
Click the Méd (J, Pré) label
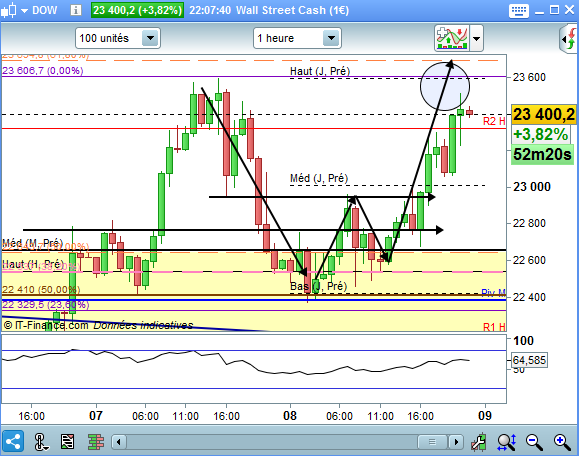click(x=319, y=178)
